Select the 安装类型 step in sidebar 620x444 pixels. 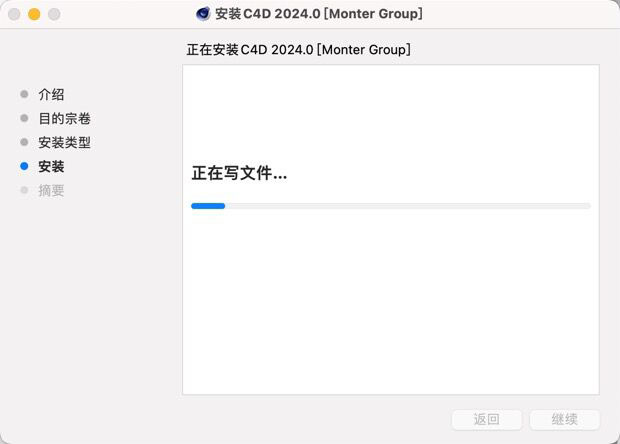(x=64, y=142)
